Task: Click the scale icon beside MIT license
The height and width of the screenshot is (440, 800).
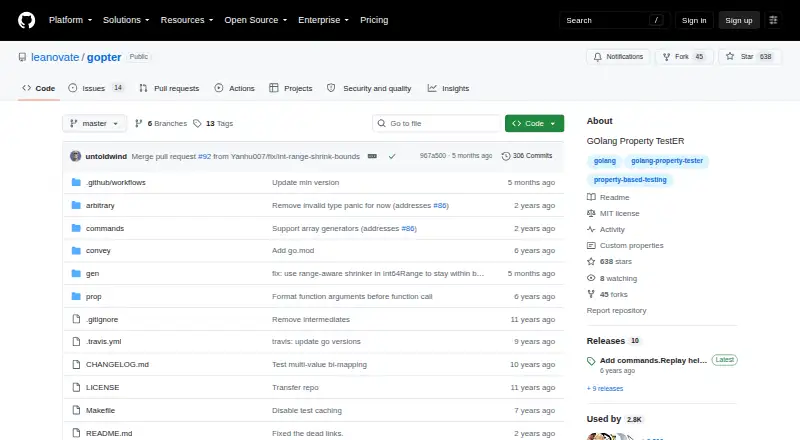Action: click(x=591, y=213)
